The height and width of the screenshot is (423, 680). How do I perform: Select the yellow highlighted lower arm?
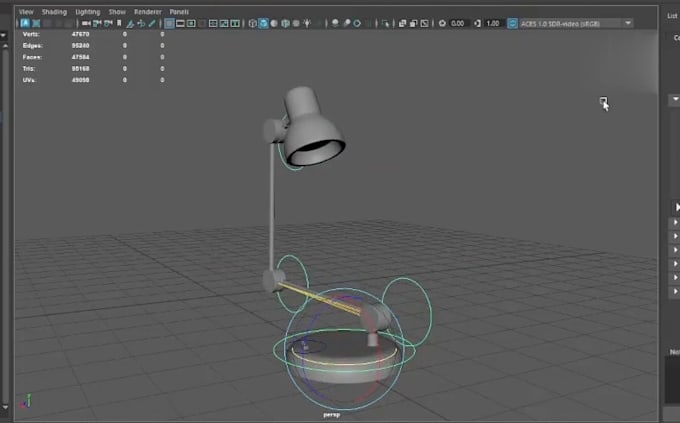320,297
